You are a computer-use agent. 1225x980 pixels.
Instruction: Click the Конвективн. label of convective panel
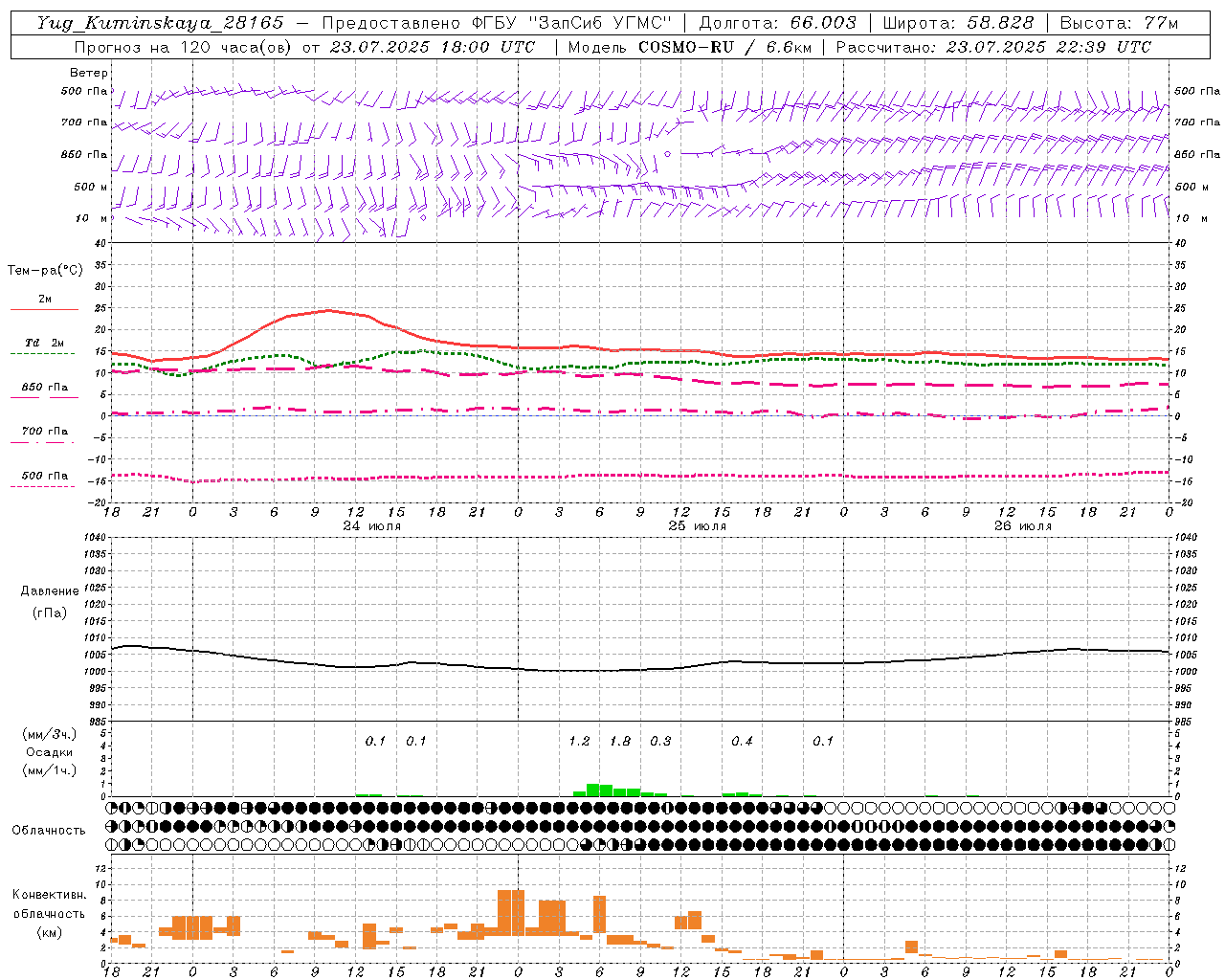click(x=50, y=895)
